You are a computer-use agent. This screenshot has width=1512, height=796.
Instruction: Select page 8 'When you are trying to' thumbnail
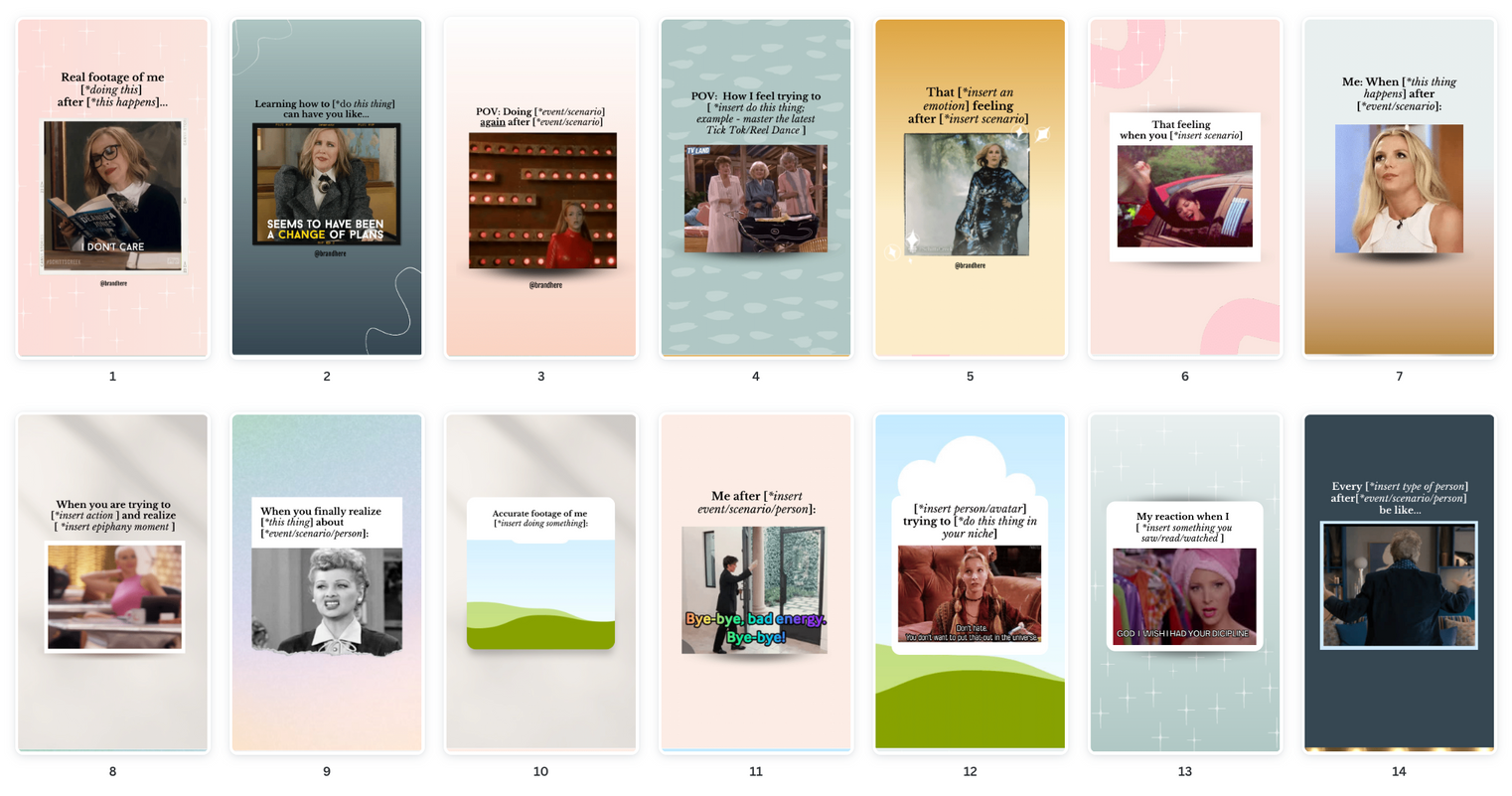click(x=112, y=583)
